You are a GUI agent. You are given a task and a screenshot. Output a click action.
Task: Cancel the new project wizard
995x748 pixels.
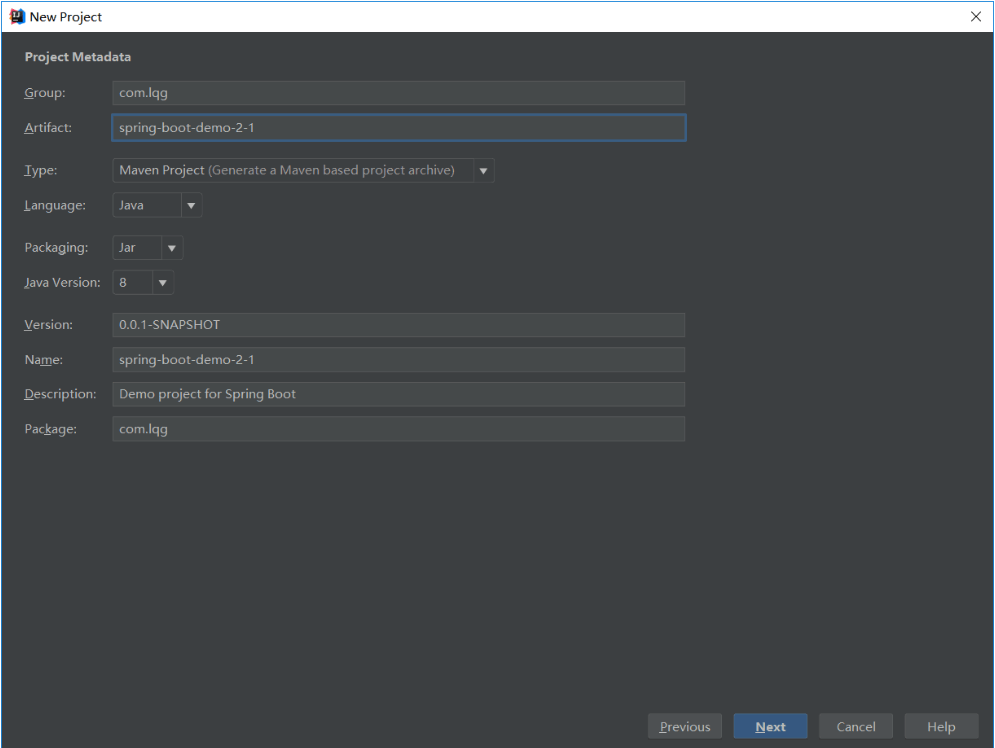856,726
